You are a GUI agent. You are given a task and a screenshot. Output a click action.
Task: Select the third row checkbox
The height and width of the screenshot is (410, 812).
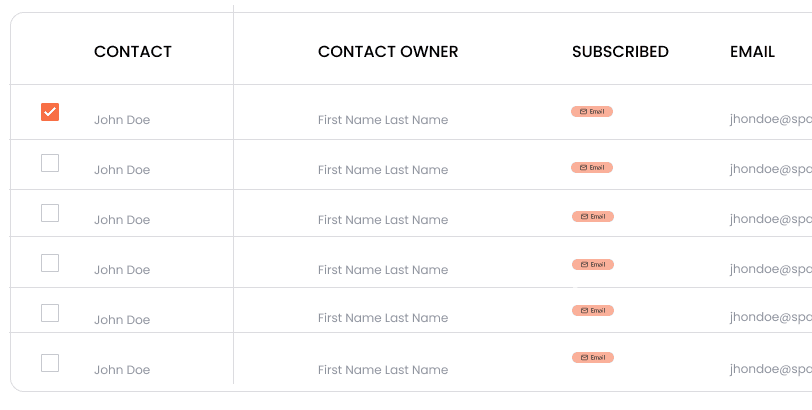click(x=50, y=213)
